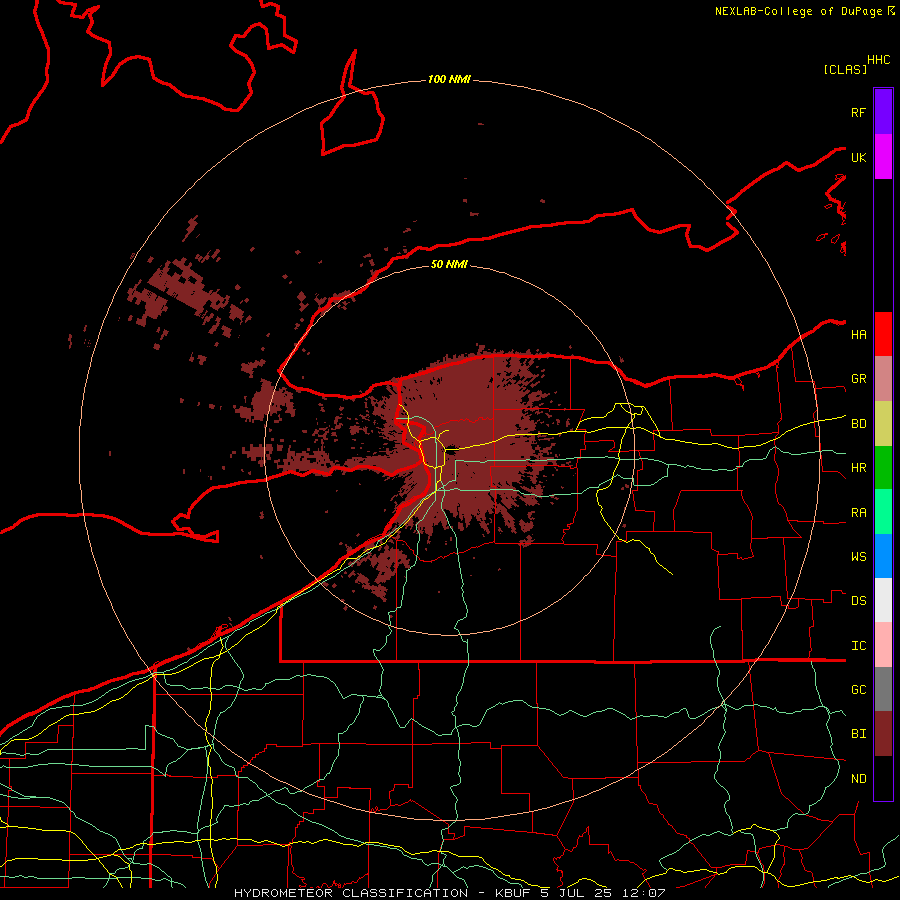Click the RA legend label
Viewport: 900px width, 900px height.
pyautogui.click(x=858, y=513)
